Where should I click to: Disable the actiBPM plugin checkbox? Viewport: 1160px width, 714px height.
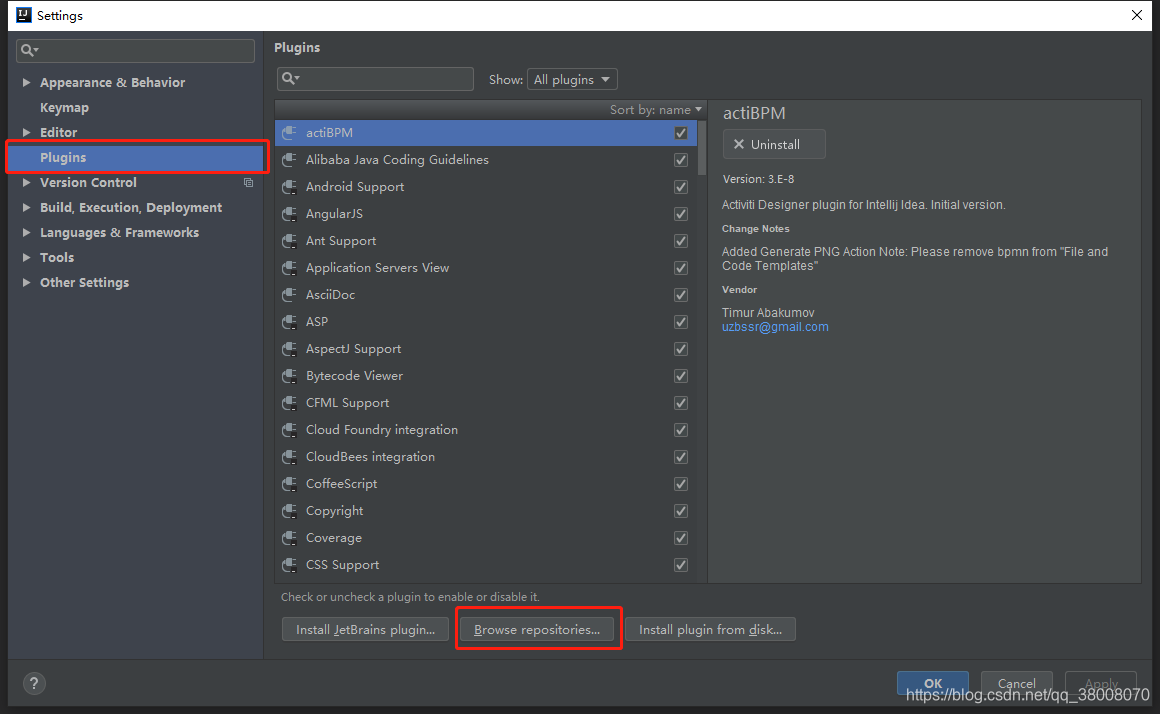tap(681, 133)
